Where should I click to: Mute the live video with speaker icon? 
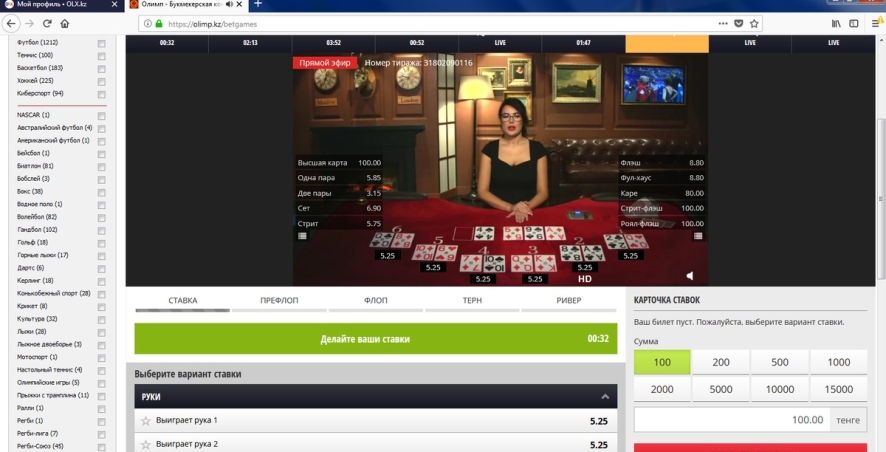pyautogui.click(x=689, y=276)
